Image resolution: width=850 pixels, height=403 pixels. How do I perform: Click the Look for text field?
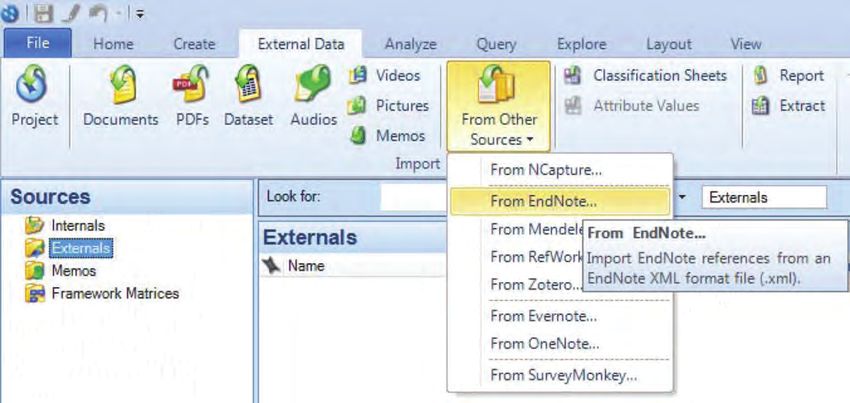[x=414, y=197]
